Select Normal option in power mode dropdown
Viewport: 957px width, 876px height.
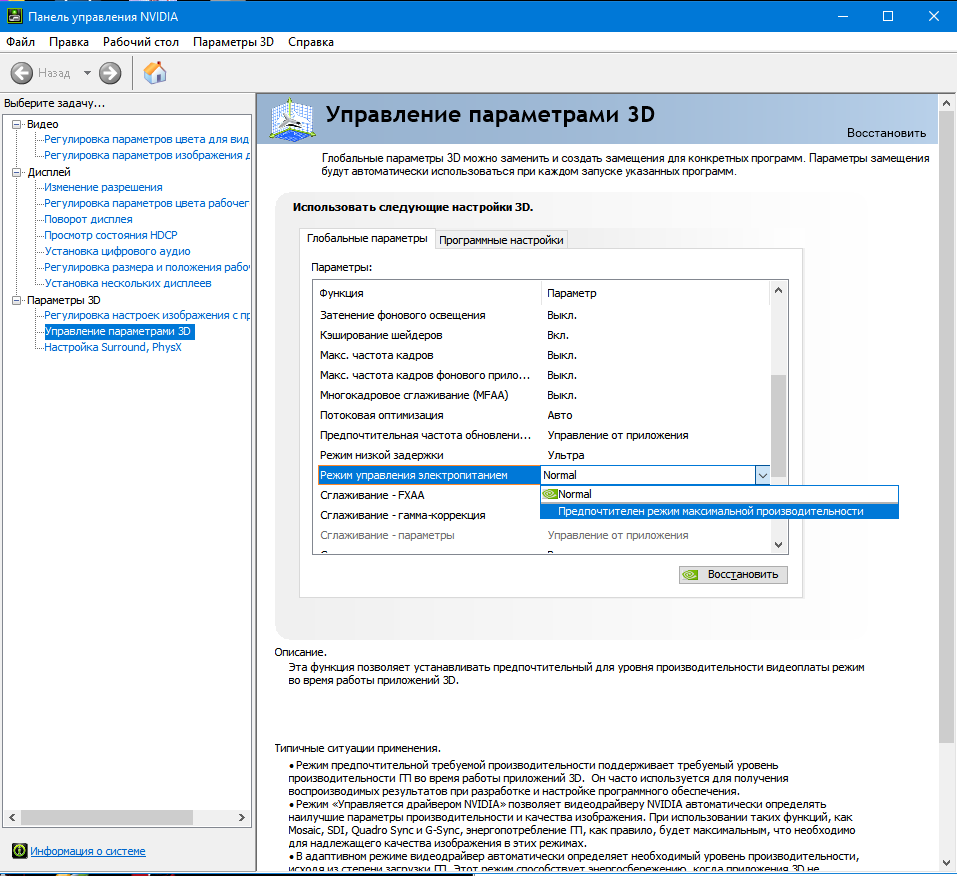tap(720, 494)
